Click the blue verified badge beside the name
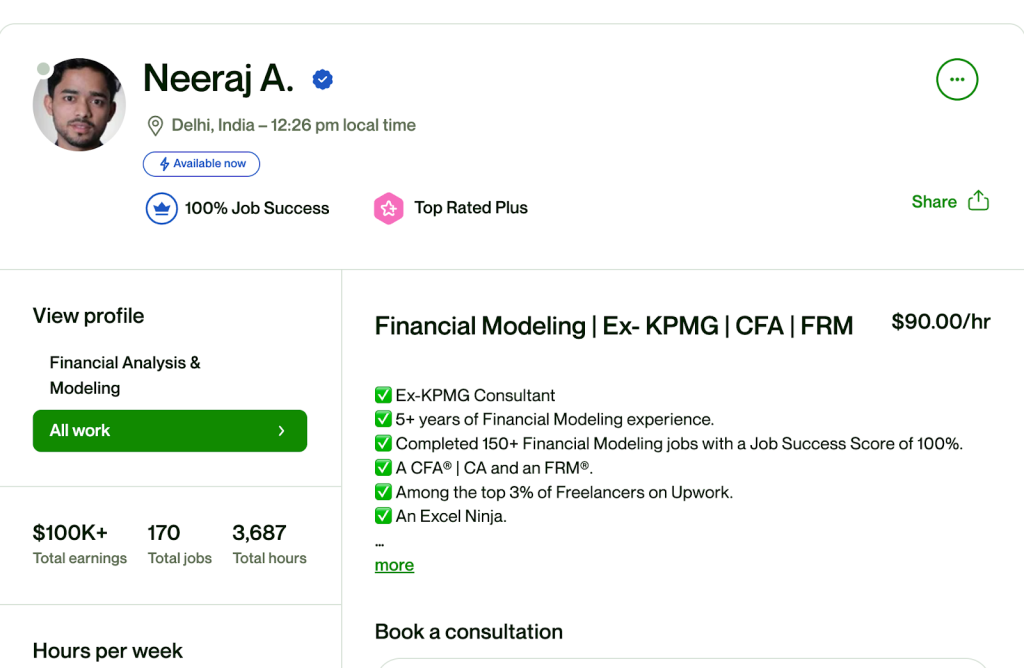 pos(322,80)
